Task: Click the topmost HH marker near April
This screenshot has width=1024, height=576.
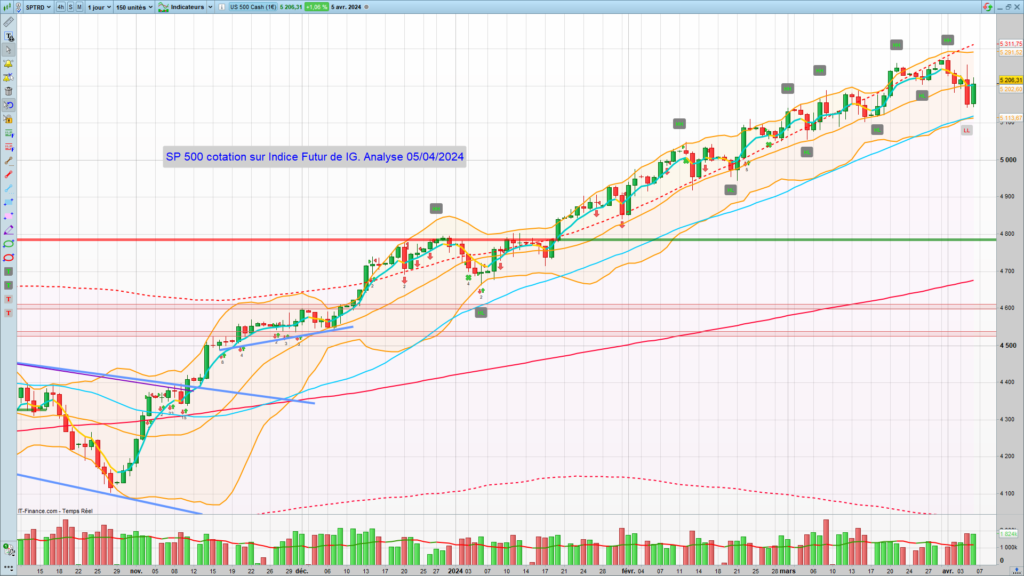Action: click(948, 40)
